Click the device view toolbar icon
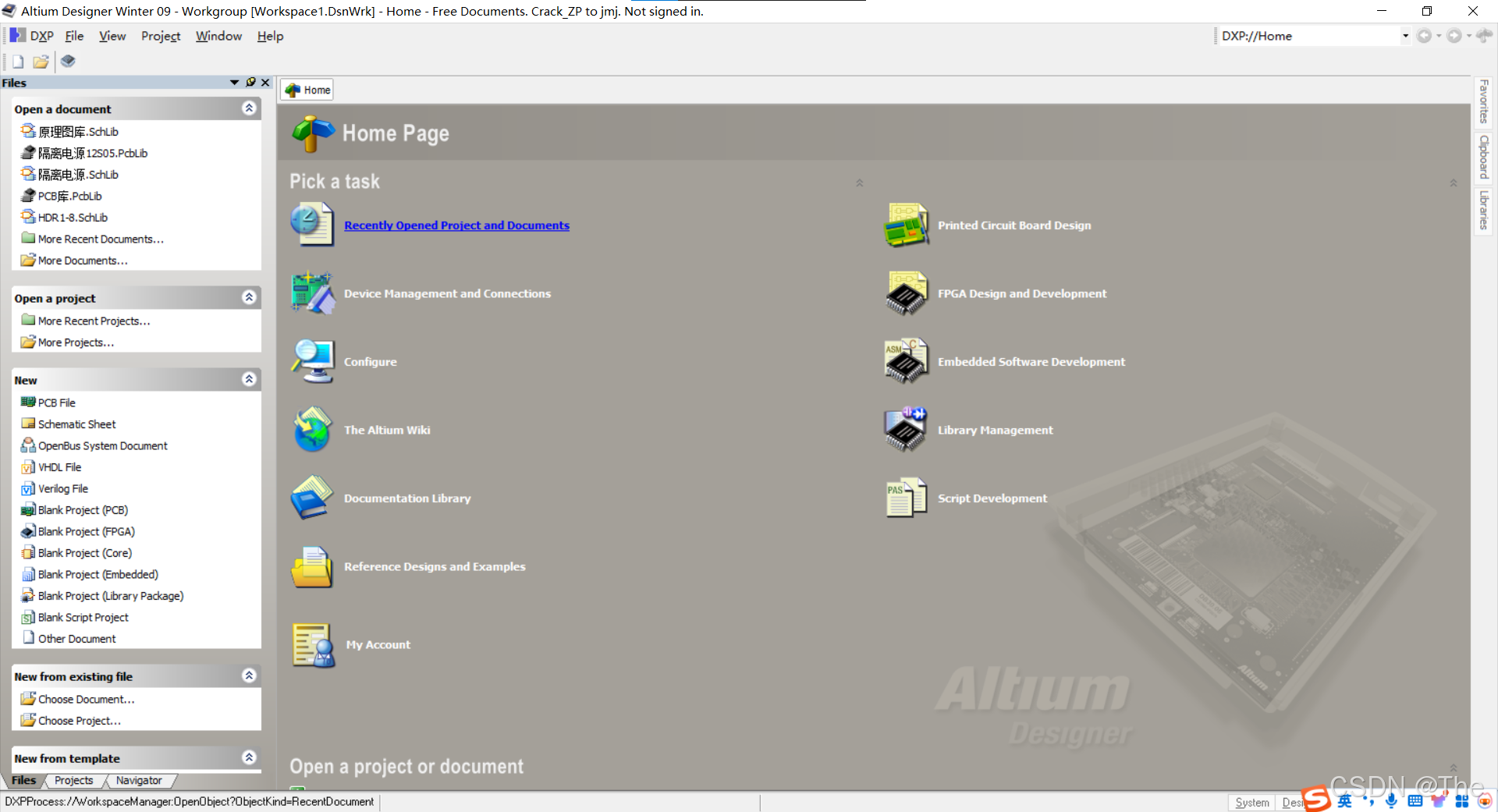Image resolution: width=1498 pixels, height=812 pixels. 68,61
